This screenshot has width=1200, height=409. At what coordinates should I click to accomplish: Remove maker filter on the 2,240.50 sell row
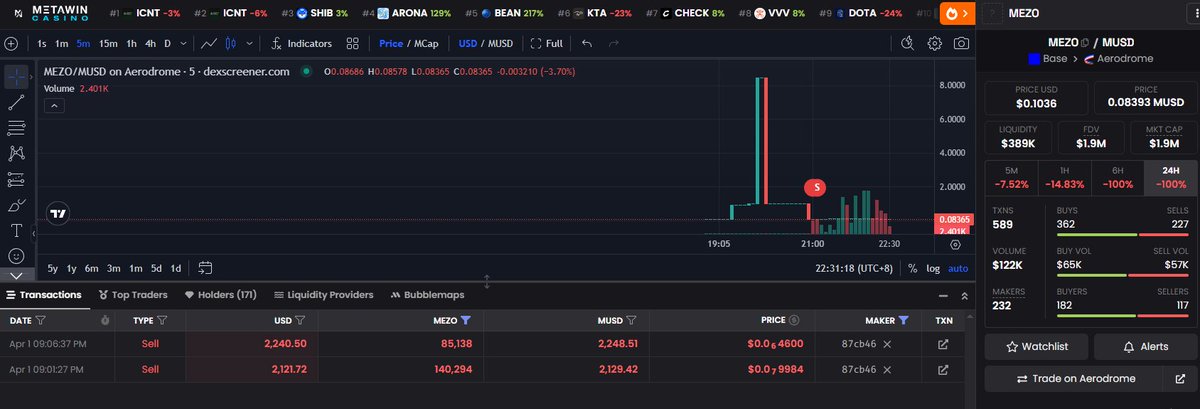[x=887, y=343]
